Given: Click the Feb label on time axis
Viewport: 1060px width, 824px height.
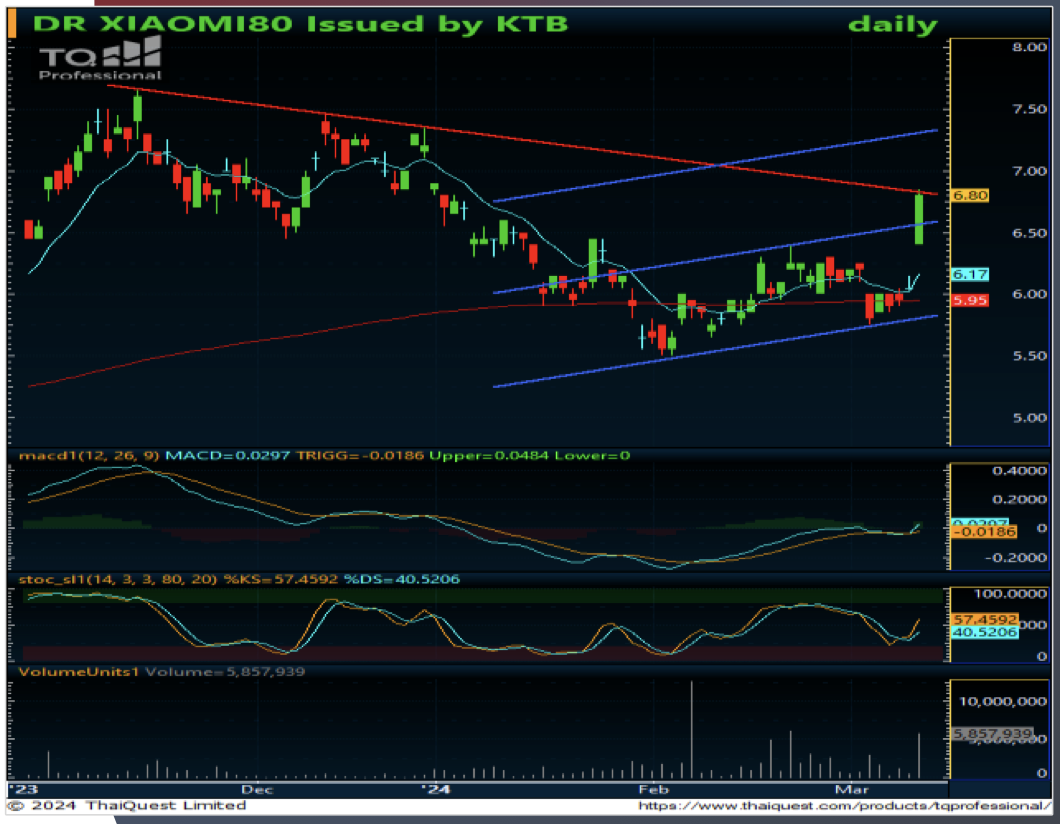Looking at the screenshot, I should (653, 790).
